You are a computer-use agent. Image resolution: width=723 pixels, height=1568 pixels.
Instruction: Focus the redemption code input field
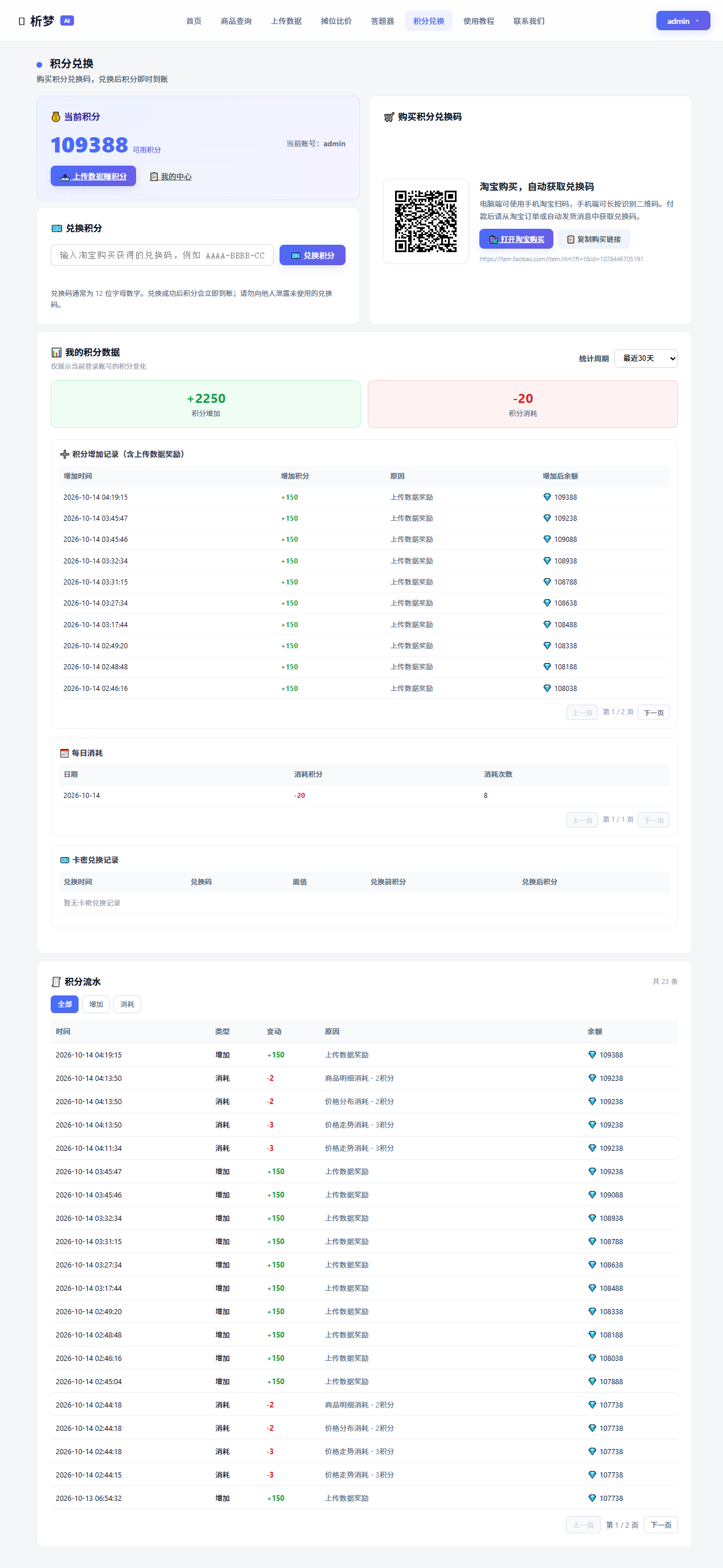(x=162, y=255)
